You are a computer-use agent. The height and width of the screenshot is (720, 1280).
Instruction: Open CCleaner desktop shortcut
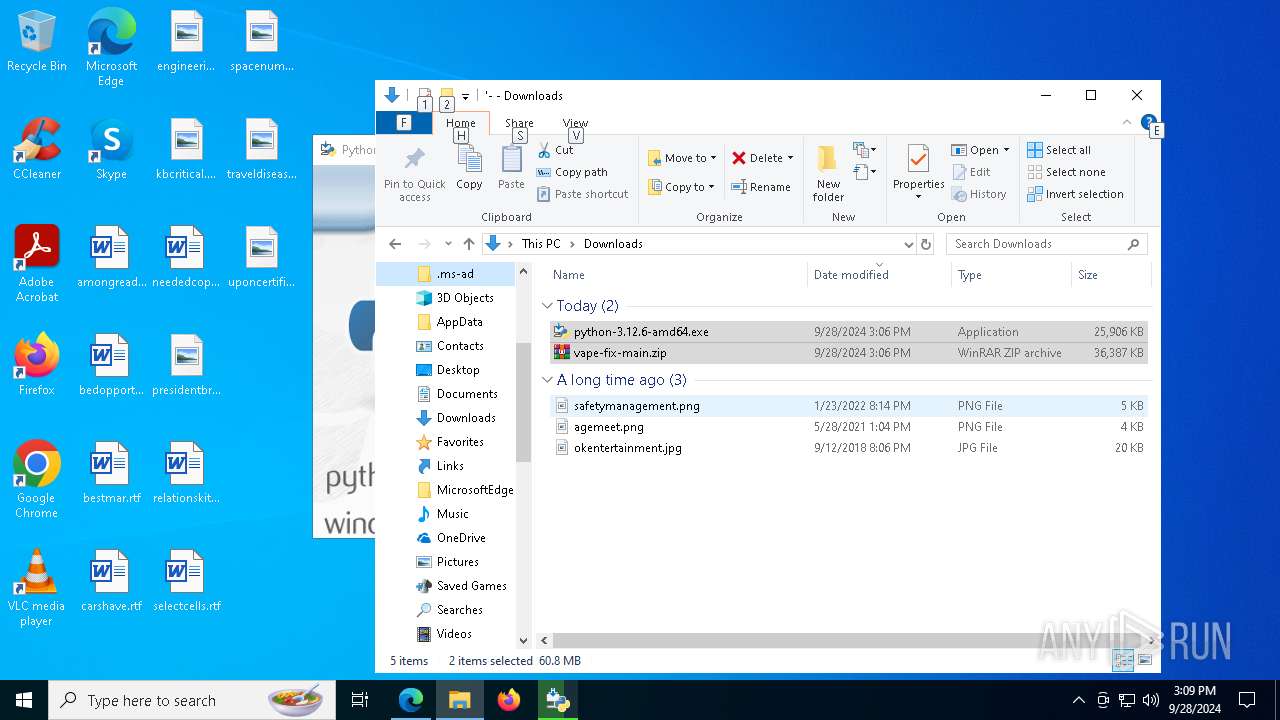pyautogui.click(x=37, y=150)
